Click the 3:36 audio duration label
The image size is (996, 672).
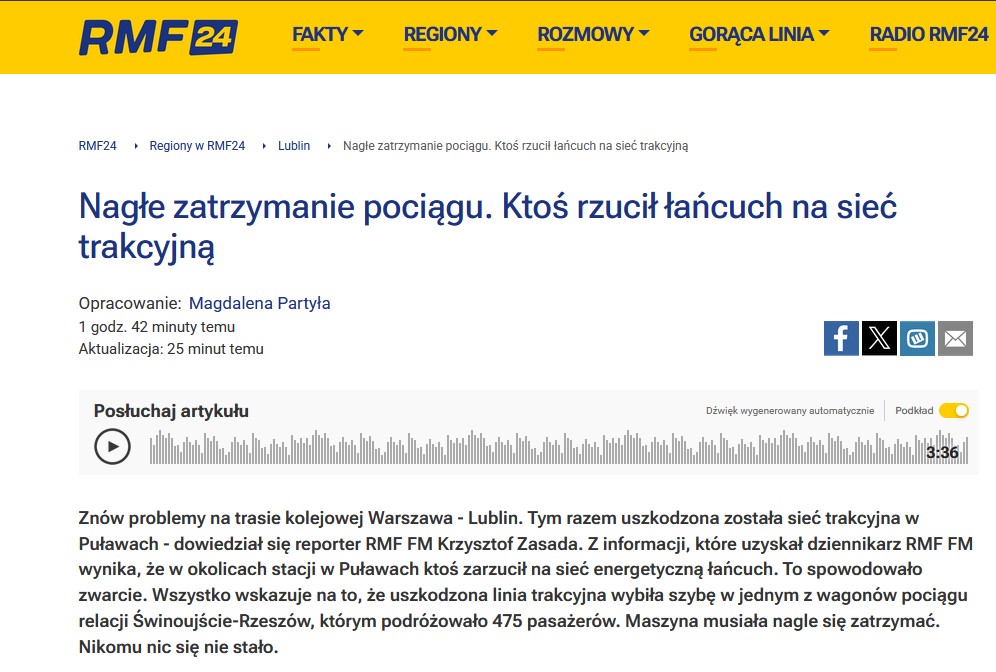(x=942, y=452)
